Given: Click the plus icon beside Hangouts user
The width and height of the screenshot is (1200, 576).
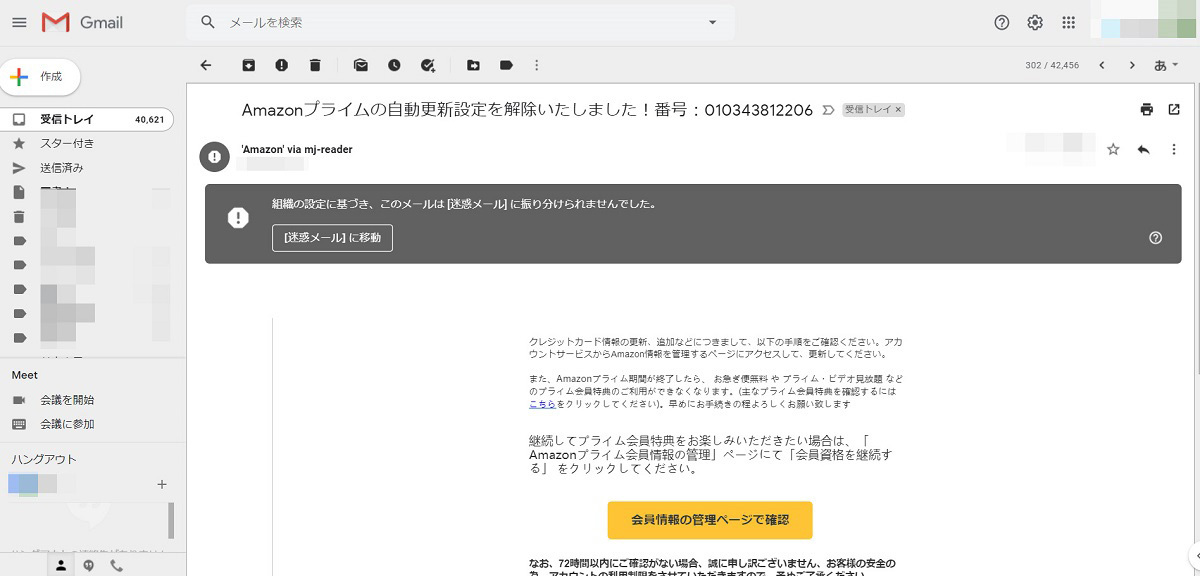Looking at the screenshot, I should [x=162, y=485].
